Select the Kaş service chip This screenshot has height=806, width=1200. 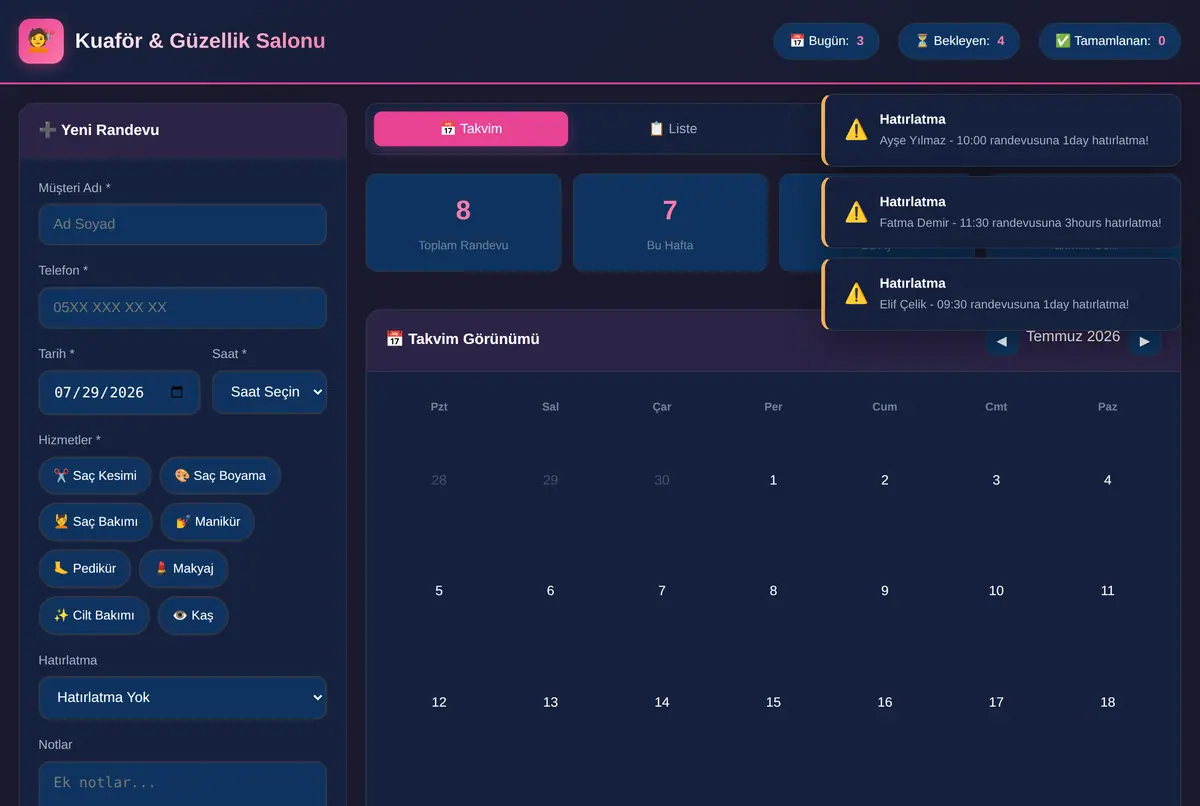point(193,615)
